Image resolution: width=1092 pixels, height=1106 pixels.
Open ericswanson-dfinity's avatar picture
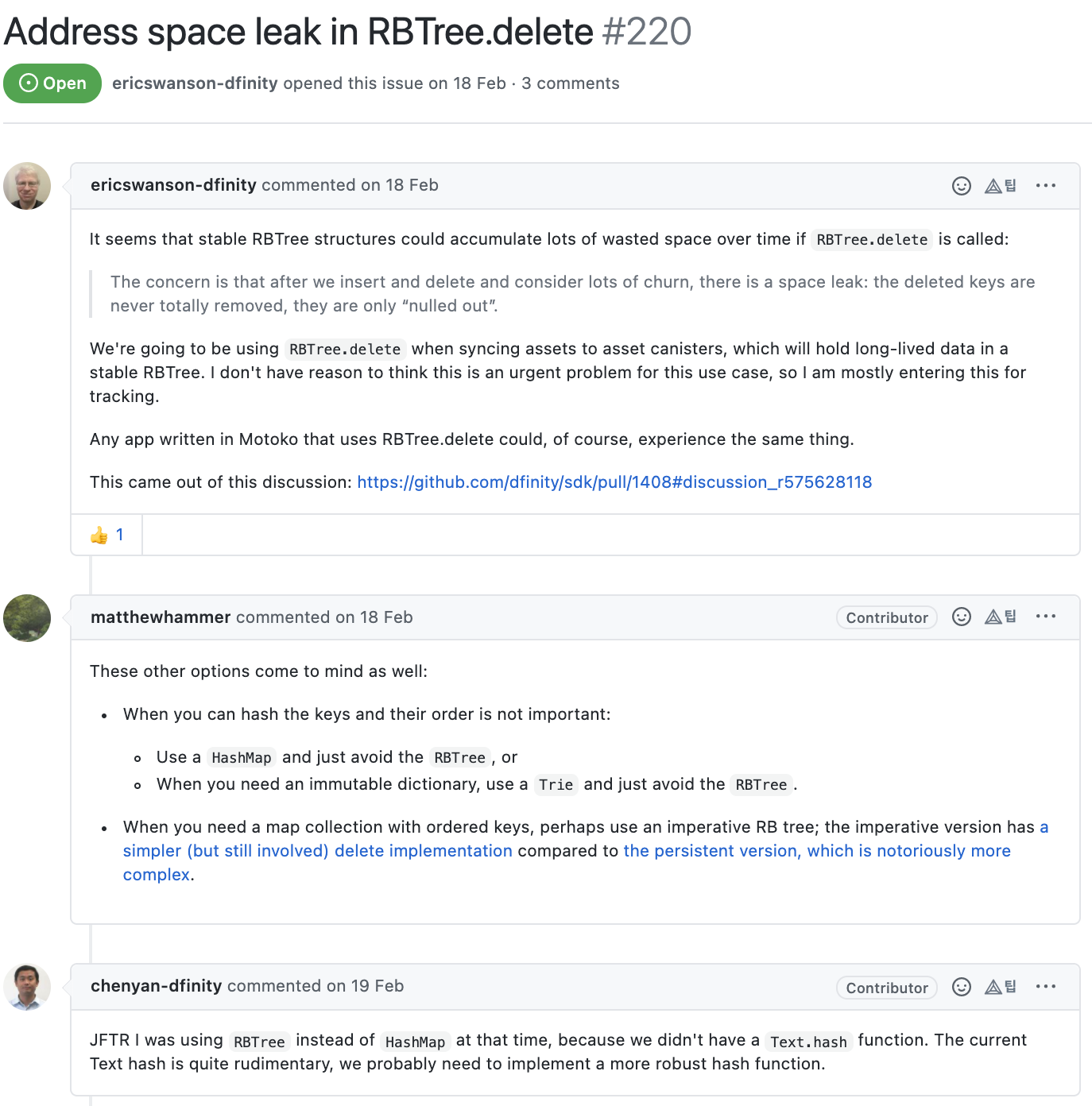[27, 186]
